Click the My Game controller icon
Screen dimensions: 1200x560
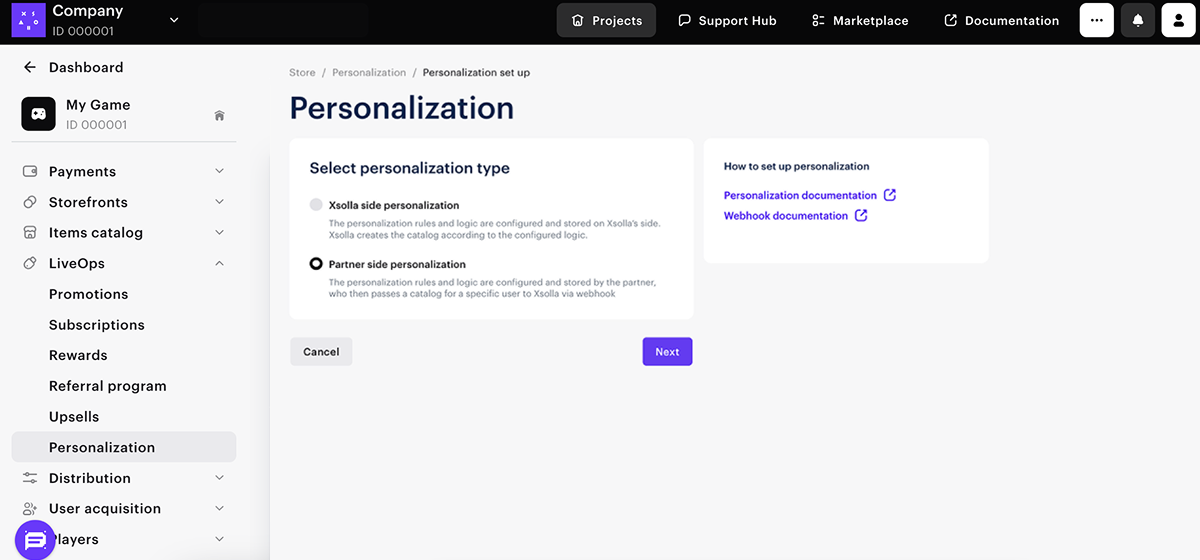(x=38, y=114)
